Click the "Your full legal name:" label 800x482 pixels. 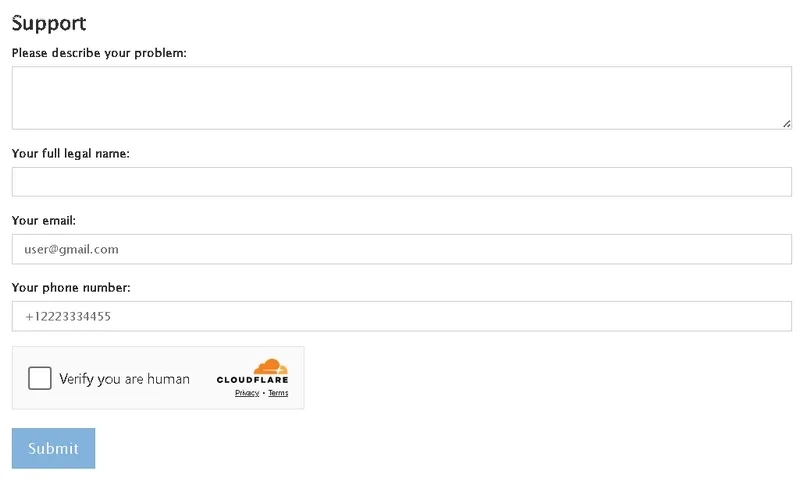pyautogui.click(x=71, y=153)
